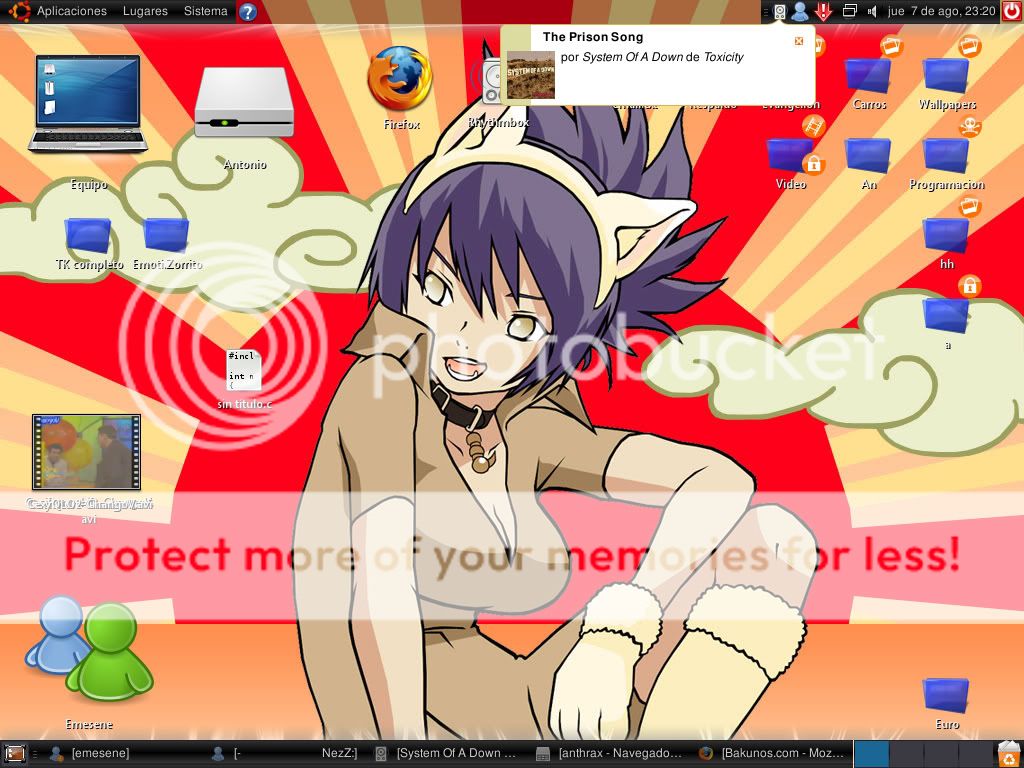The image size is (1024, 768).
Task: Open the Sistema menu
Action: coord(206,12)
